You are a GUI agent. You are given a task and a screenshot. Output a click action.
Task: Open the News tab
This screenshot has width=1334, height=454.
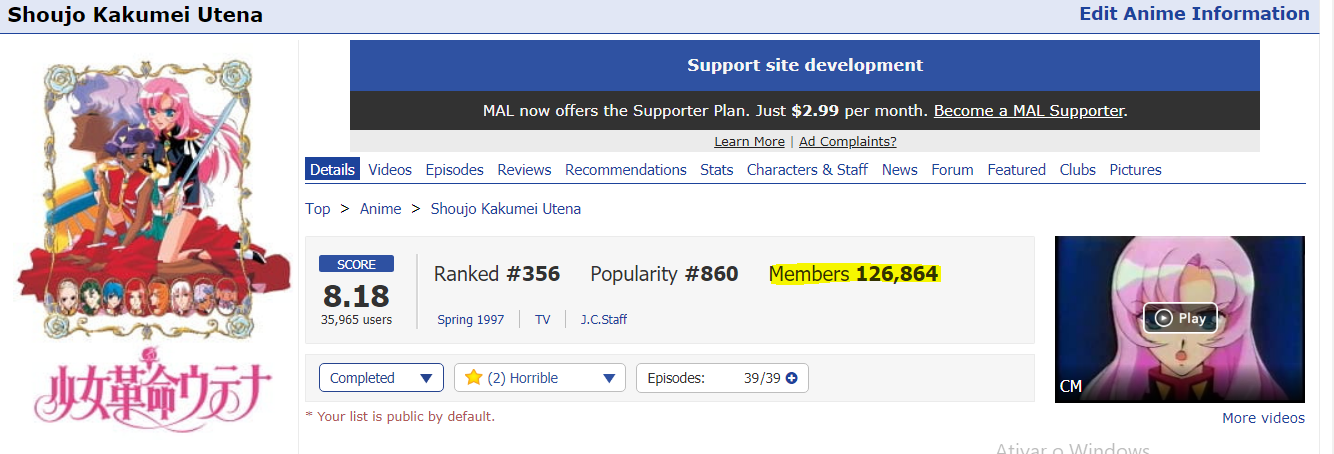point(900,170)
